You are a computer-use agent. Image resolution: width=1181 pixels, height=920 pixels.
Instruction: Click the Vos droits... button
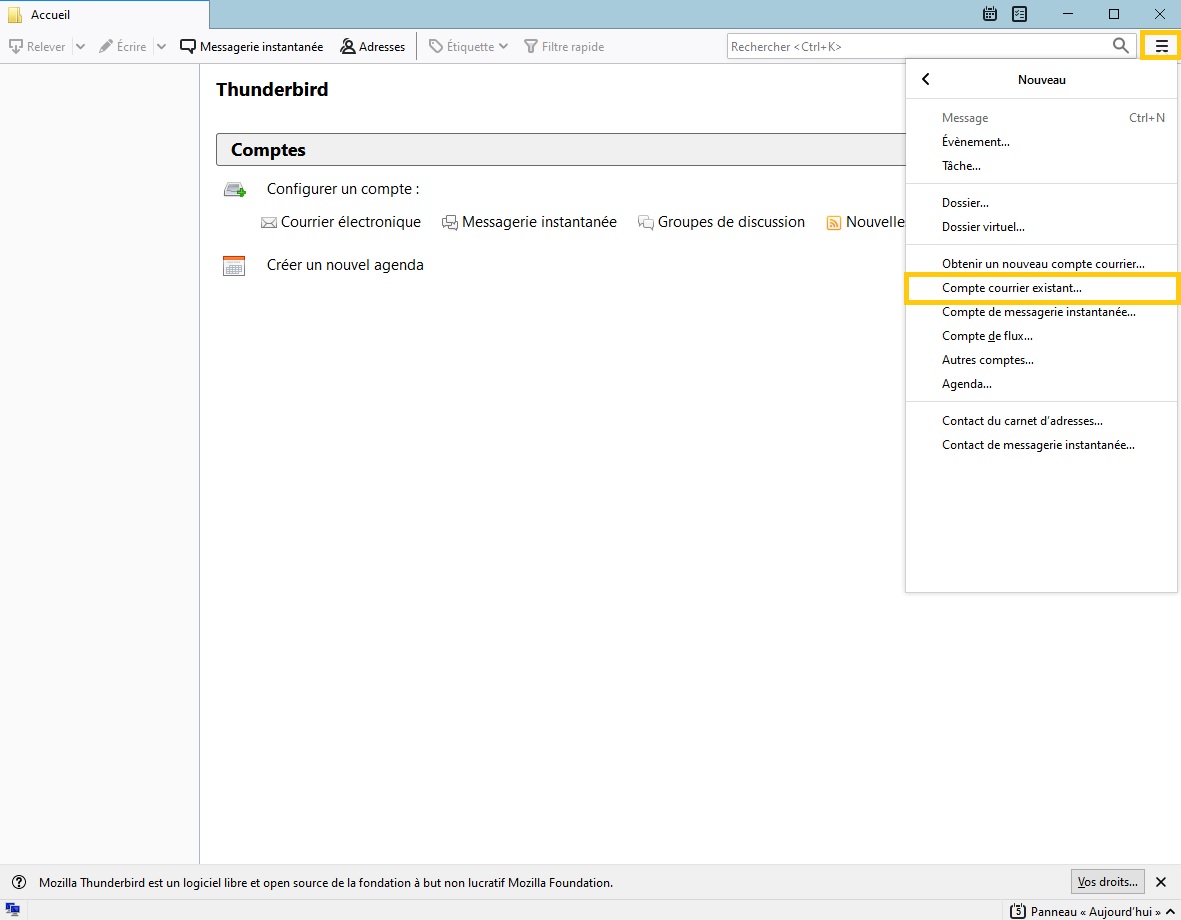click(x=1107, y=882)
